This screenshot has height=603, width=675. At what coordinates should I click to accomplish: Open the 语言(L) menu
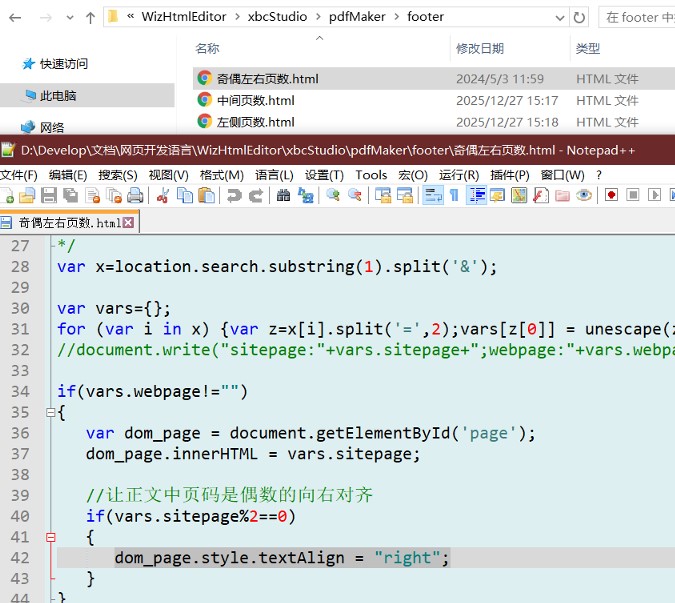[x=273, y=174]
